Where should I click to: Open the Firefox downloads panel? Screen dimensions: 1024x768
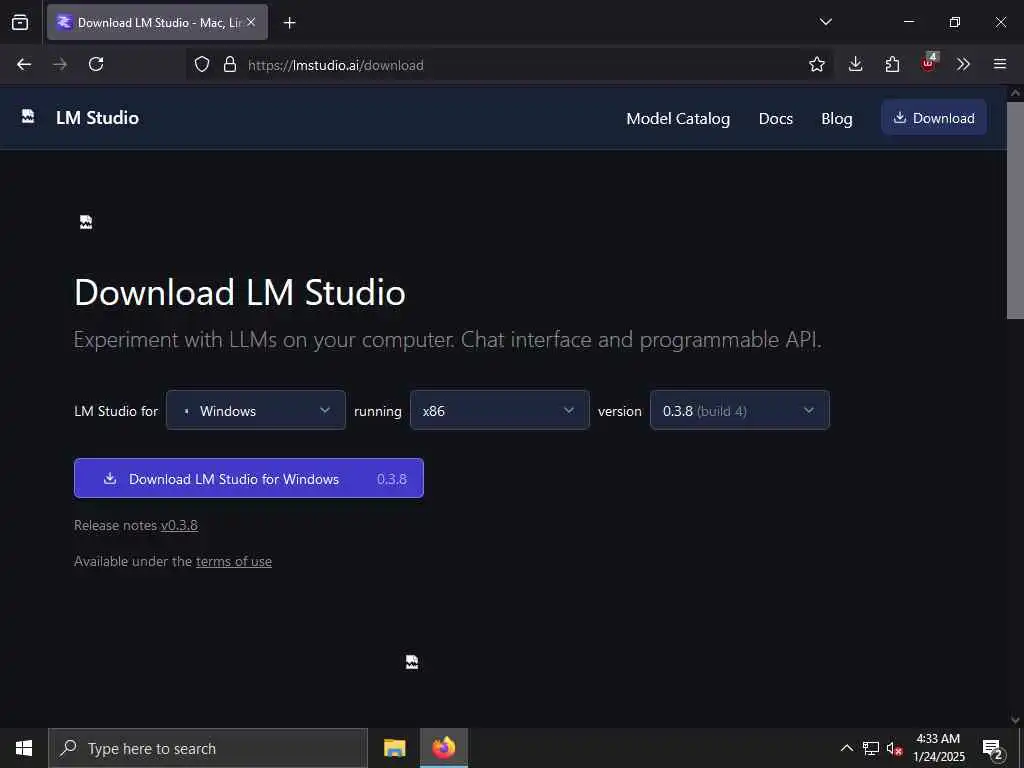coord(856,64)
